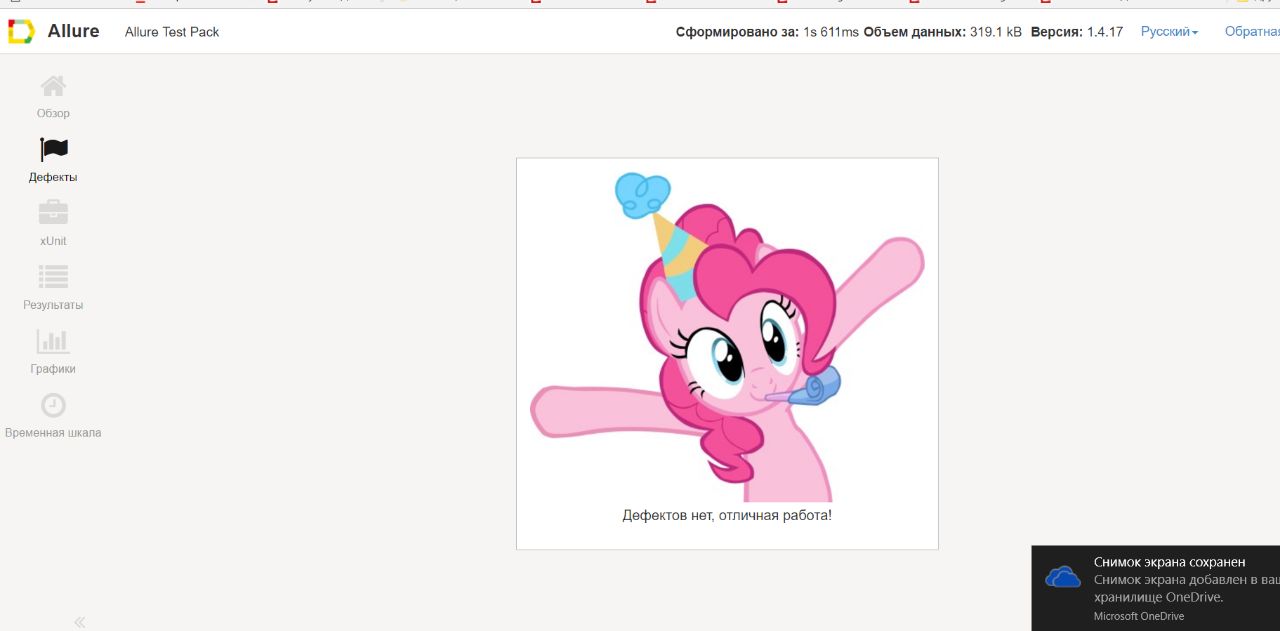Click the Pinkie Pie pony image
This screenshot has height=631, width=1280.
click(727, 337)
